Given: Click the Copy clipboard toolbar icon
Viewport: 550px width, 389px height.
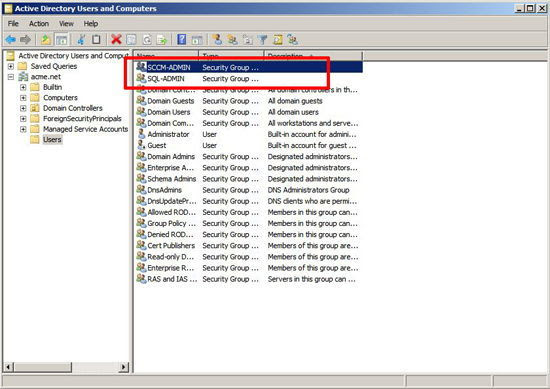Looking at the screenshot, I should pos(96,40).
